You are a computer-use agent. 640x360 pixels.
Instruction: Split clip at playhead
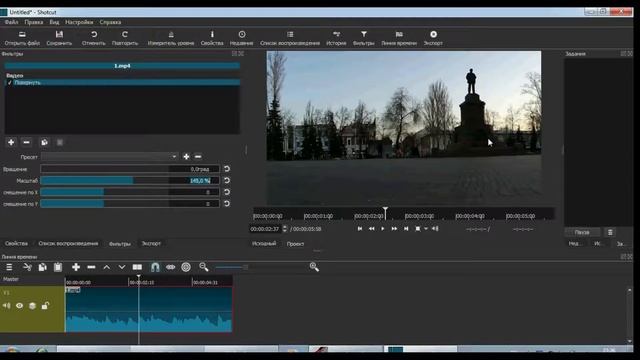(x=137, y=267)
